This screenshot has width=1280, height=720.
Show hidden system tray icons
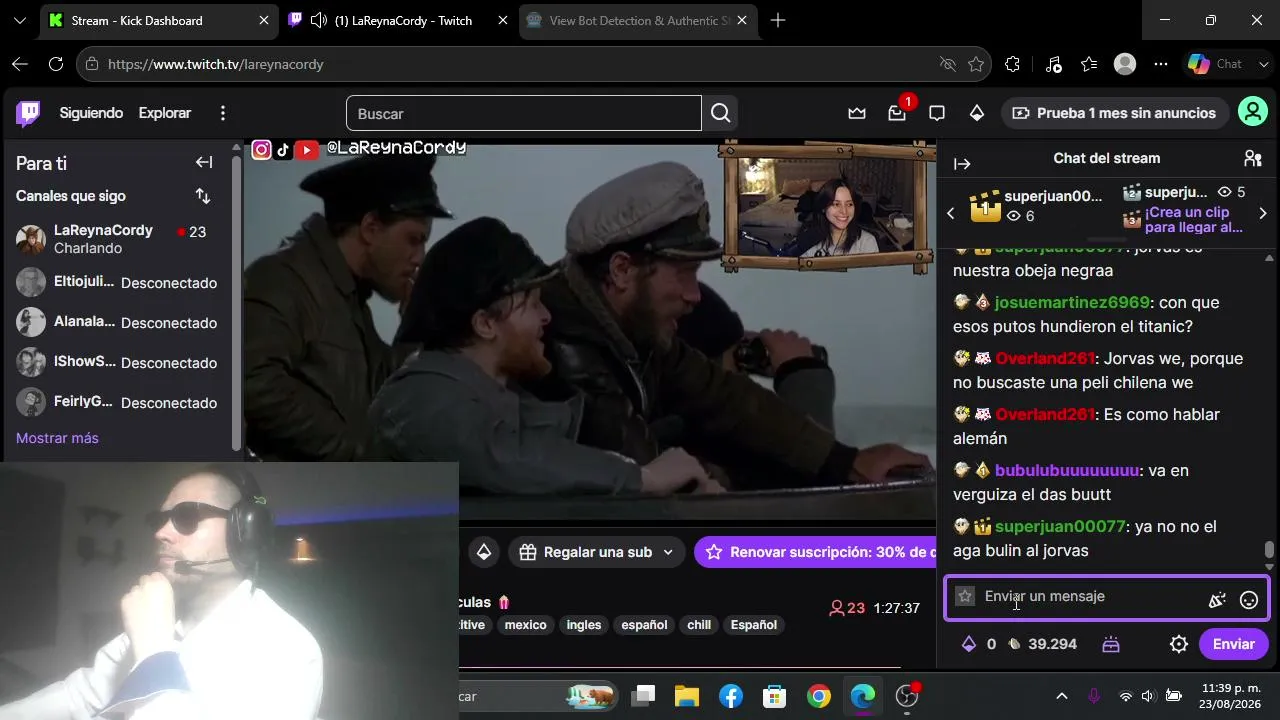coord(1062,696)
